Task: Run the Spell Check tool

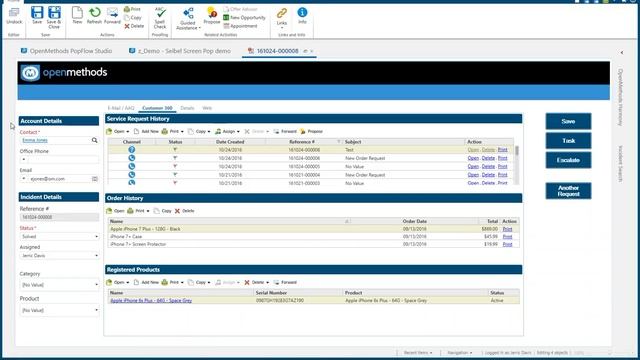Action: click(160, 18)
